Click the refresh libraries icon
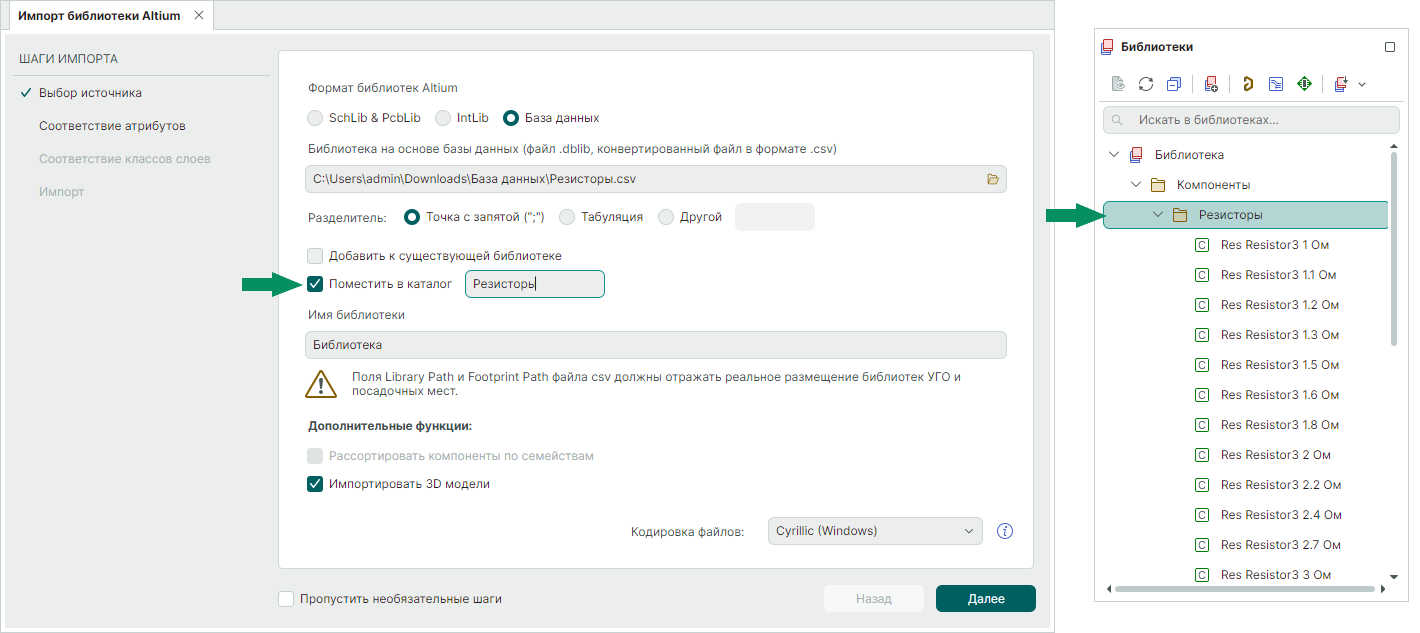This screenshot has height=633, width=1420. (x=1146, y=85)
